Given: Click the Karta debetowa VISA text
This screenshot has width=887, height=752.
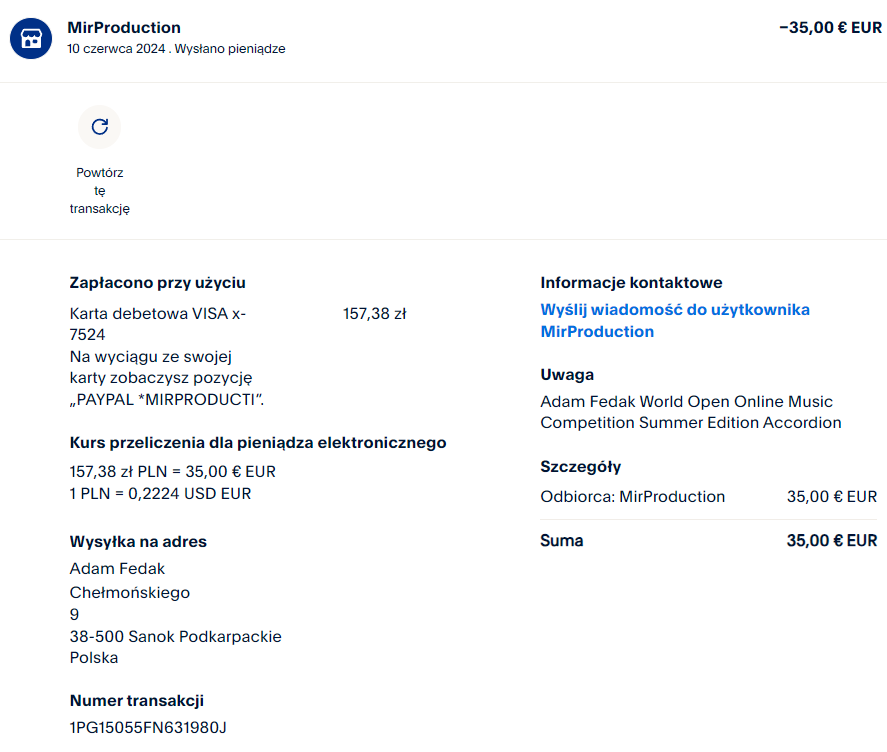Looking at the screenshot, I should click(x=157, y=314).
